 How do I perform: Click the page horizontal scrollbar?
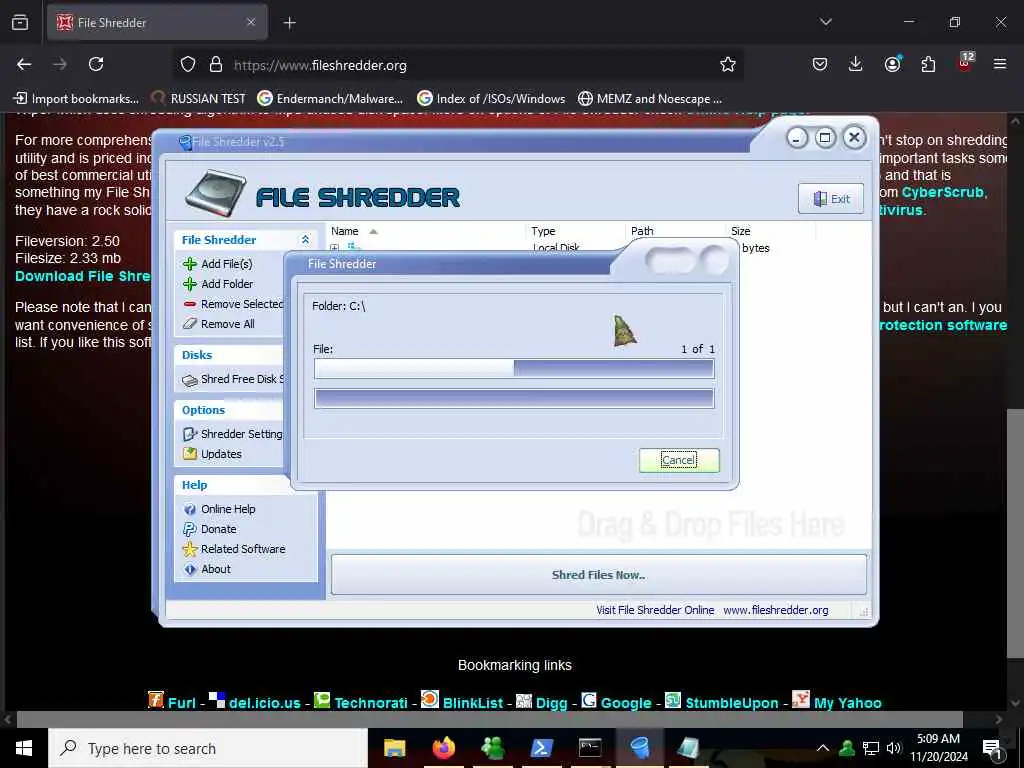click(x=489, y=720)
